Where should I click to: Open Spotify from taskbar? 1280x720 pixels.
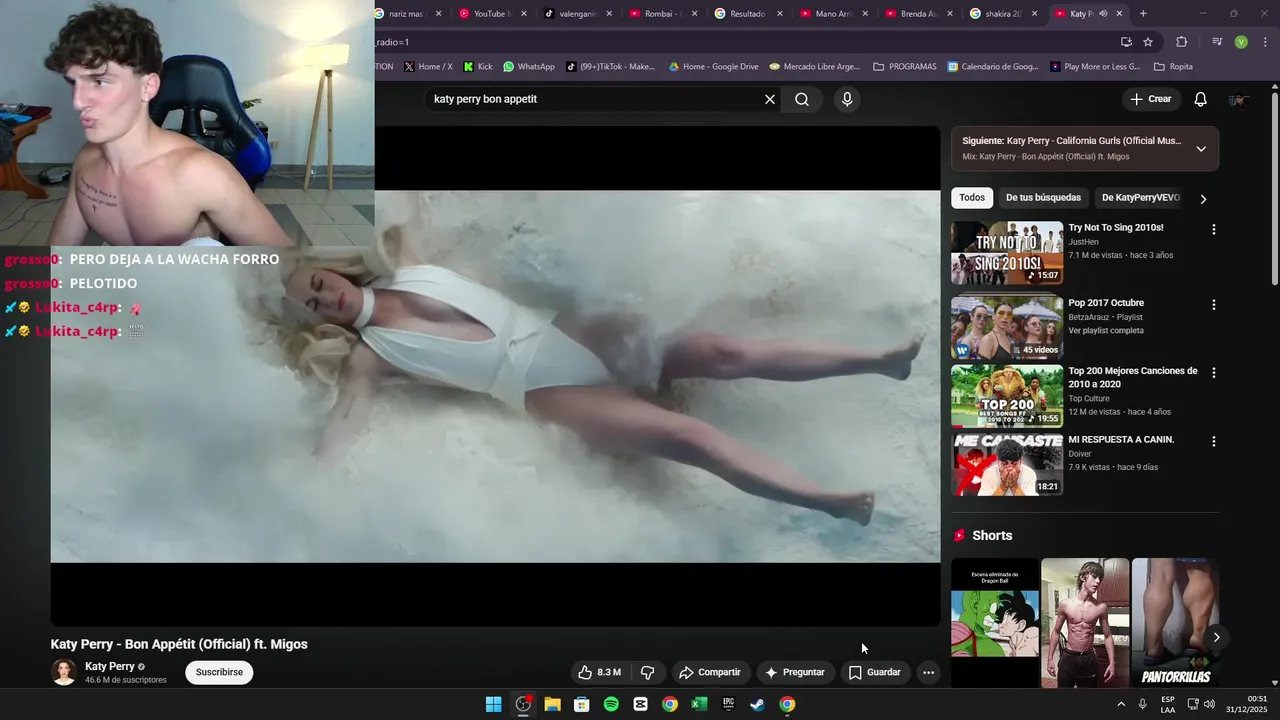click(611, 704)
